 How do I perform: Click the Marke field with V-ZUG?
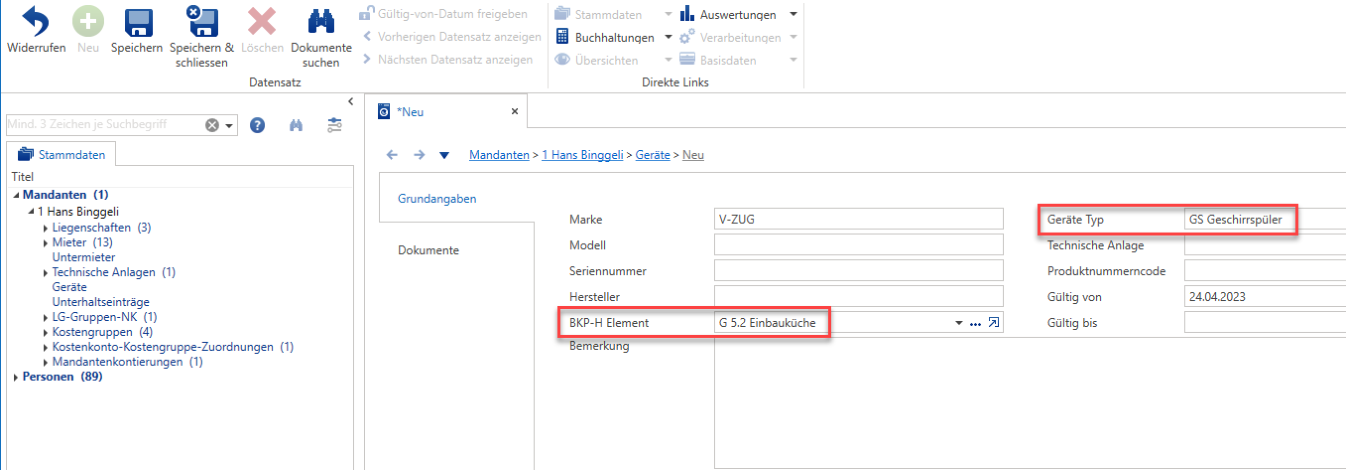(x=859, y=219)
